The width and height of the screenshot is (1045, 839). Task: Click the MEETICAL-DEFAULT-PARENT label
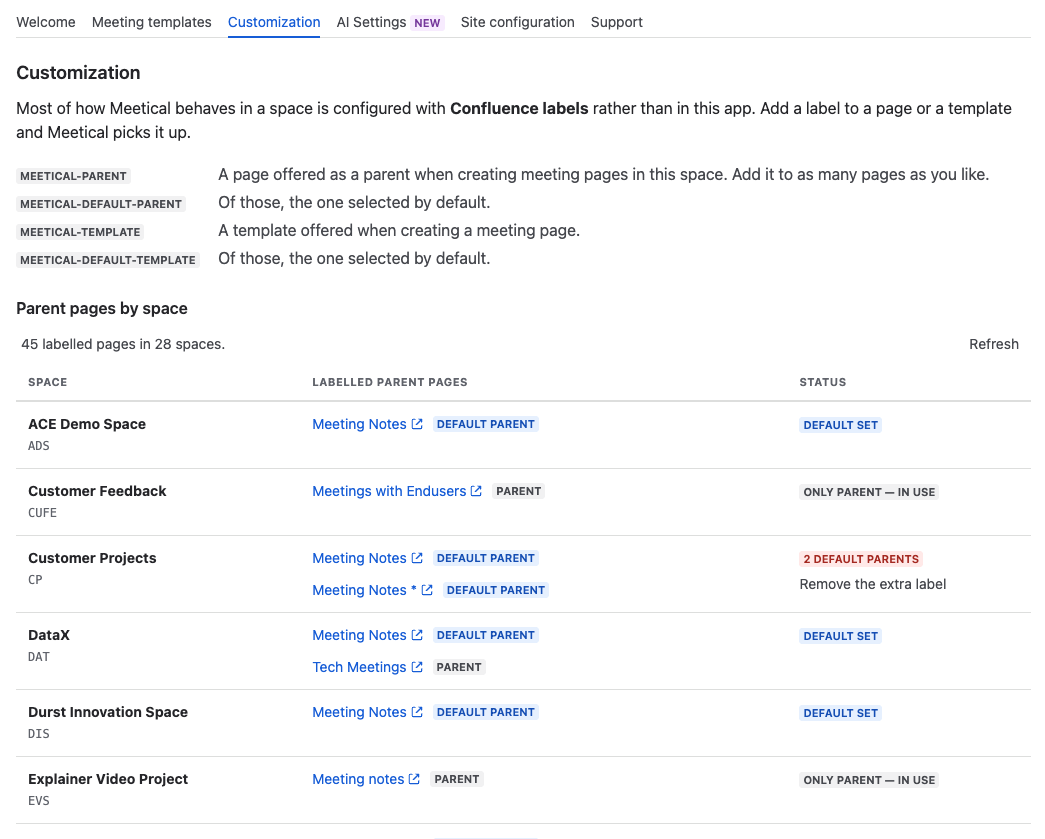101,204
